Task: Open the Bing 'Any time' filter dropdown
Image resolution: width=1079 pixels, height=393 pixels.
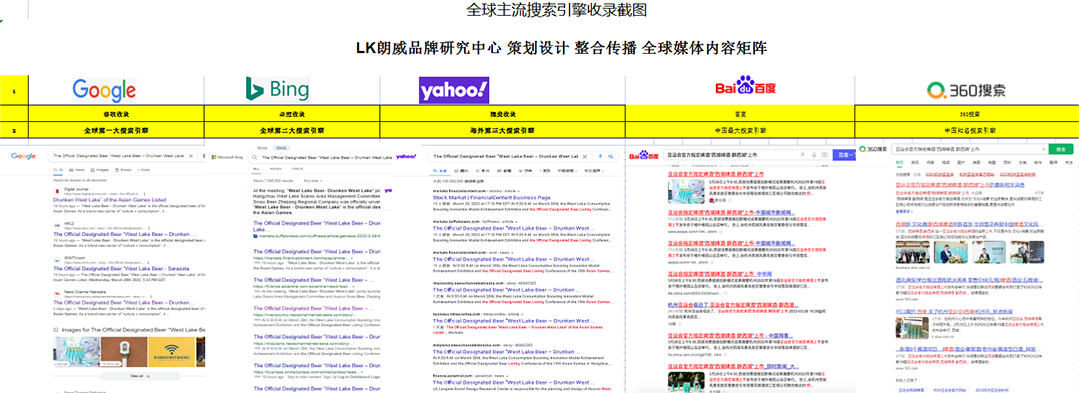Action: tap(311, 180)
